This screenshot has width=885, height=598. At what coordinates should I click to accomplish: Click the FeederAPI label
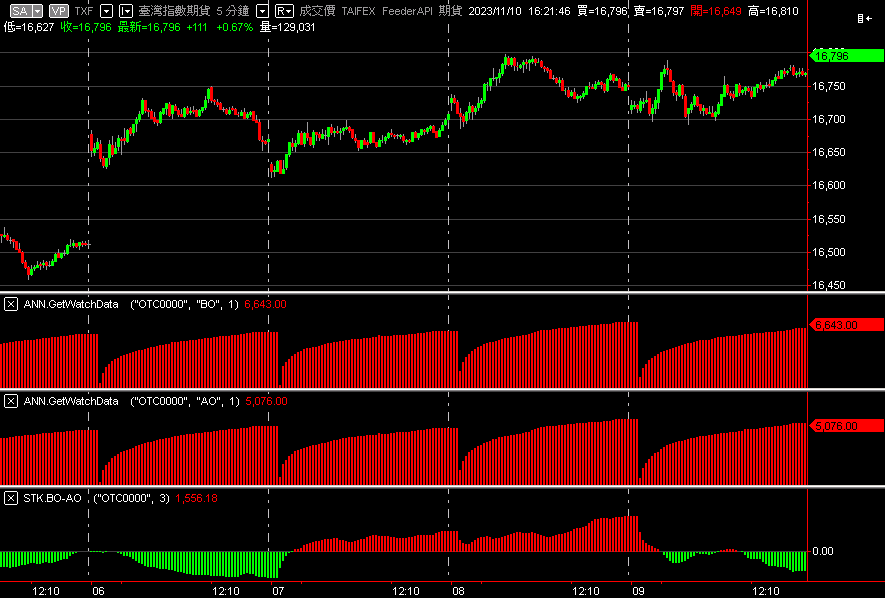(407, 11)
